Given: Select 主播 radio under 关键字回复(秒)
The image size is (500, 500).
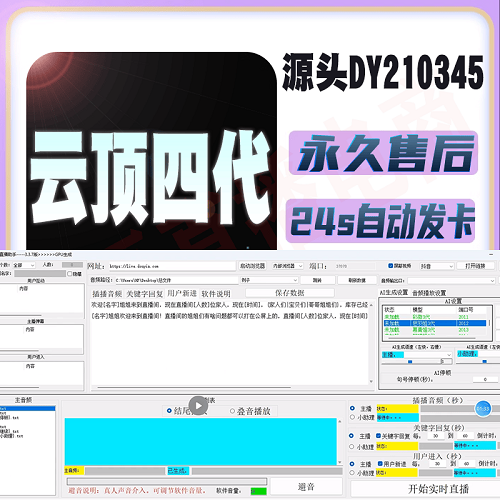Looking at the screenshot, I should coord(351,436).
